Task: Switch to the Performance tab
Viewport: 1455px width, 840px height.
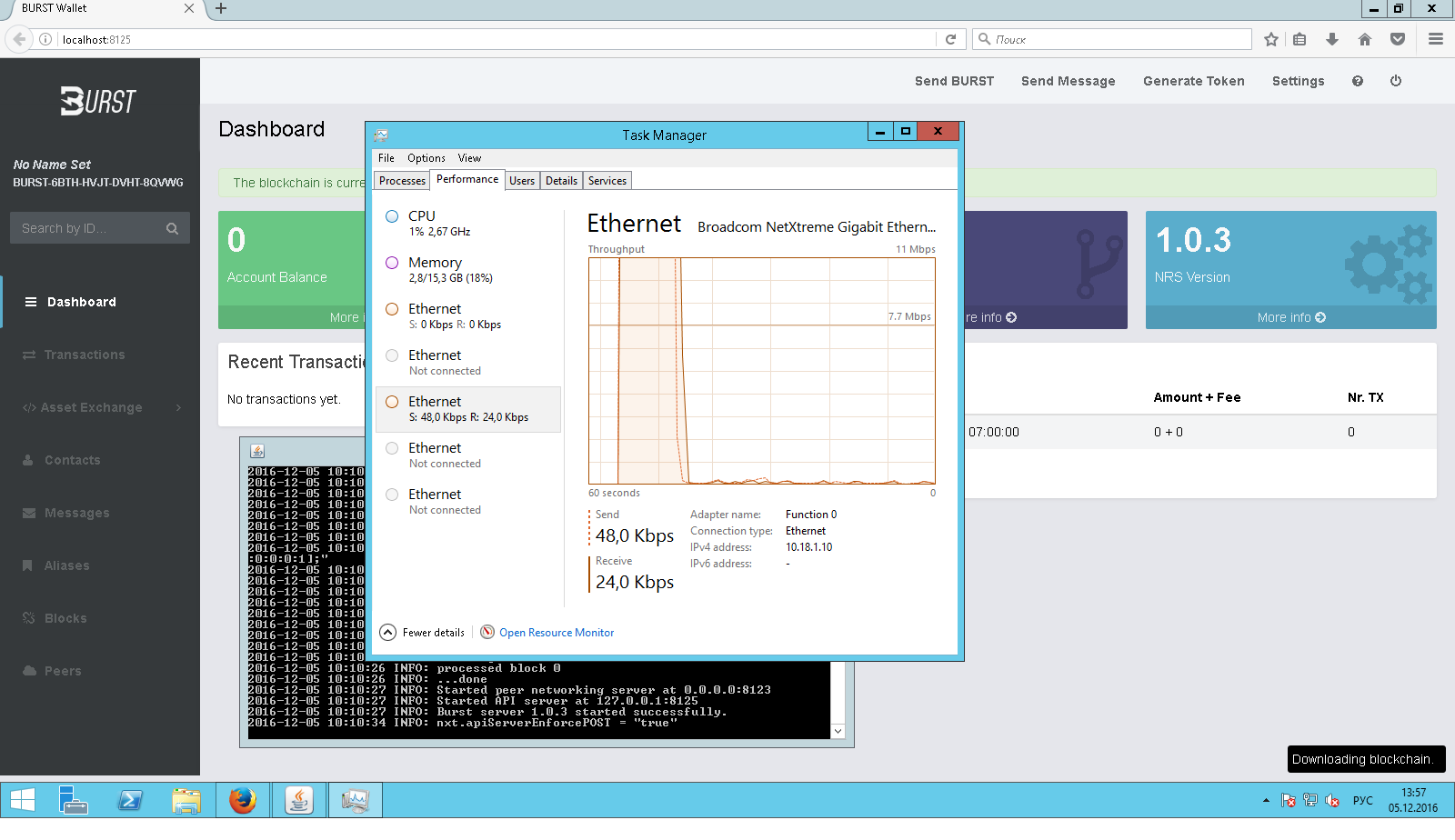Action: [467, 179]
